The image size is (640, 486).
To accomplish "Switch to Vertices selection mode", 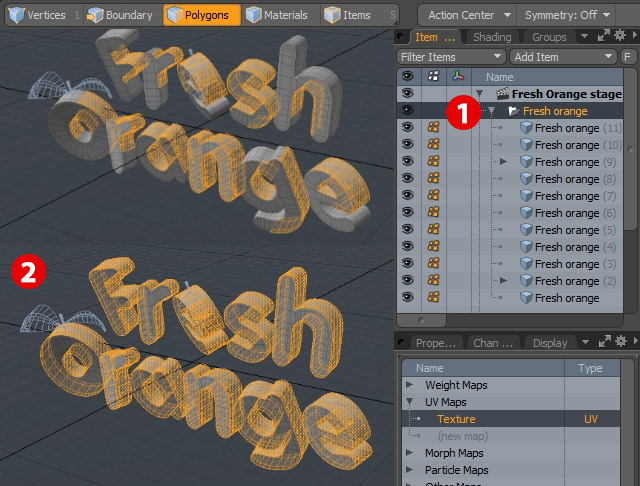I will pos(43,15).
